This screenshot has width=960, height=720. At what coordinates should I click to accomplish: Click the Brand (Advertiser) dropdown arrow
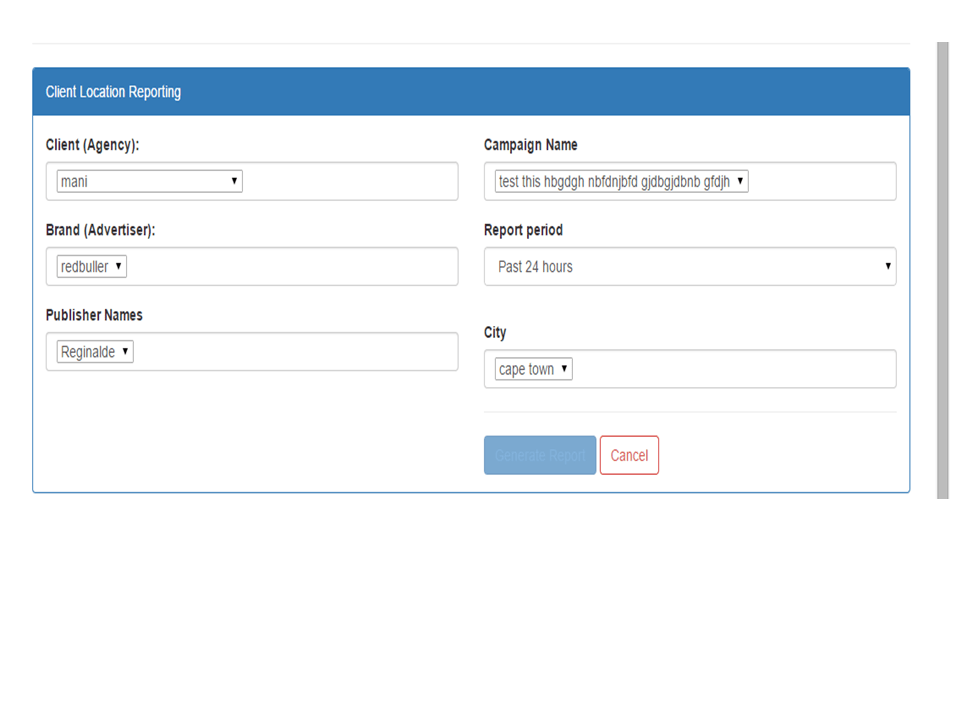[x=116, y=266]
